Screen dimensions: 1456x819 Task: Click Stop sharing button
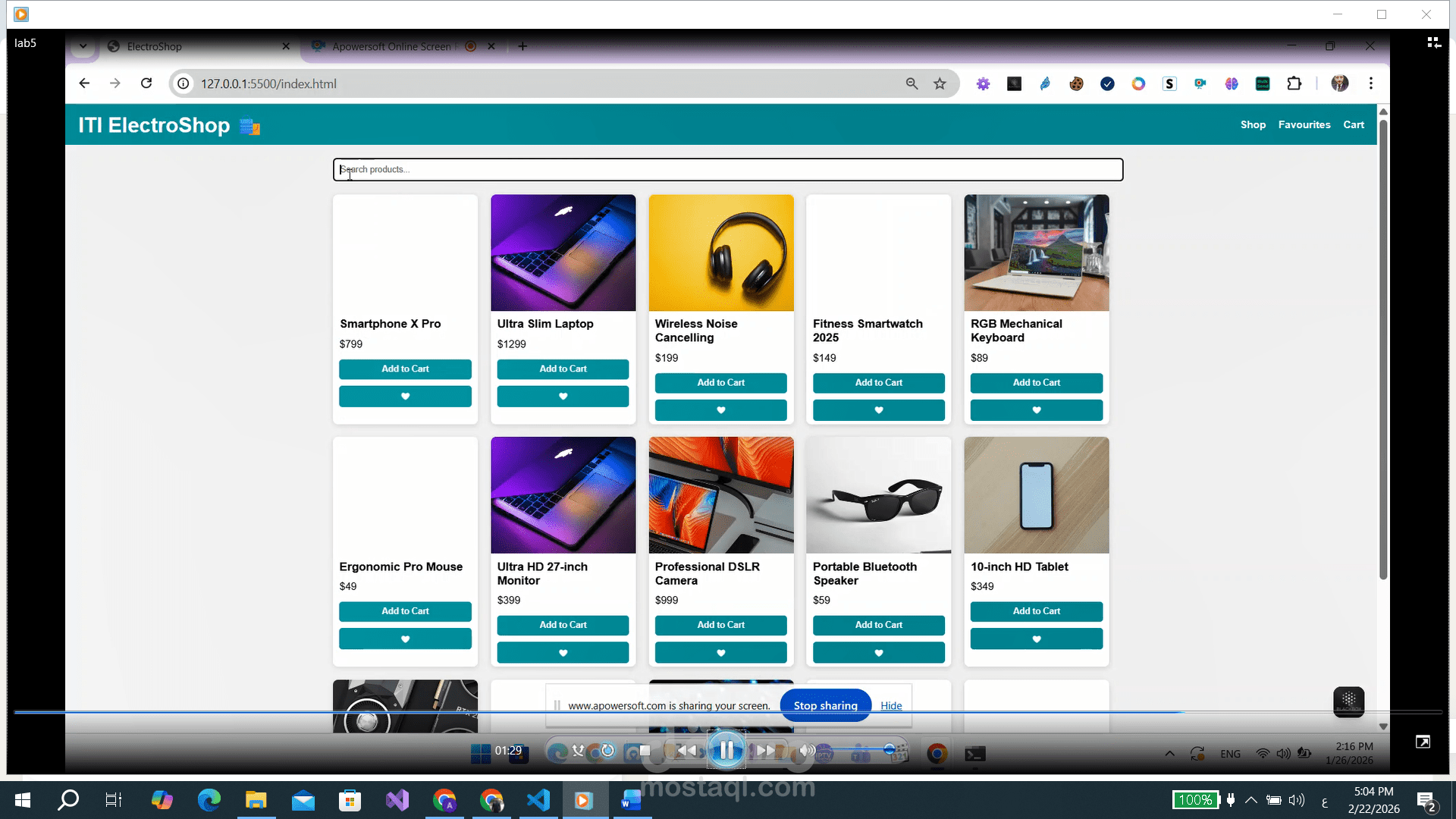click(825, 705)
